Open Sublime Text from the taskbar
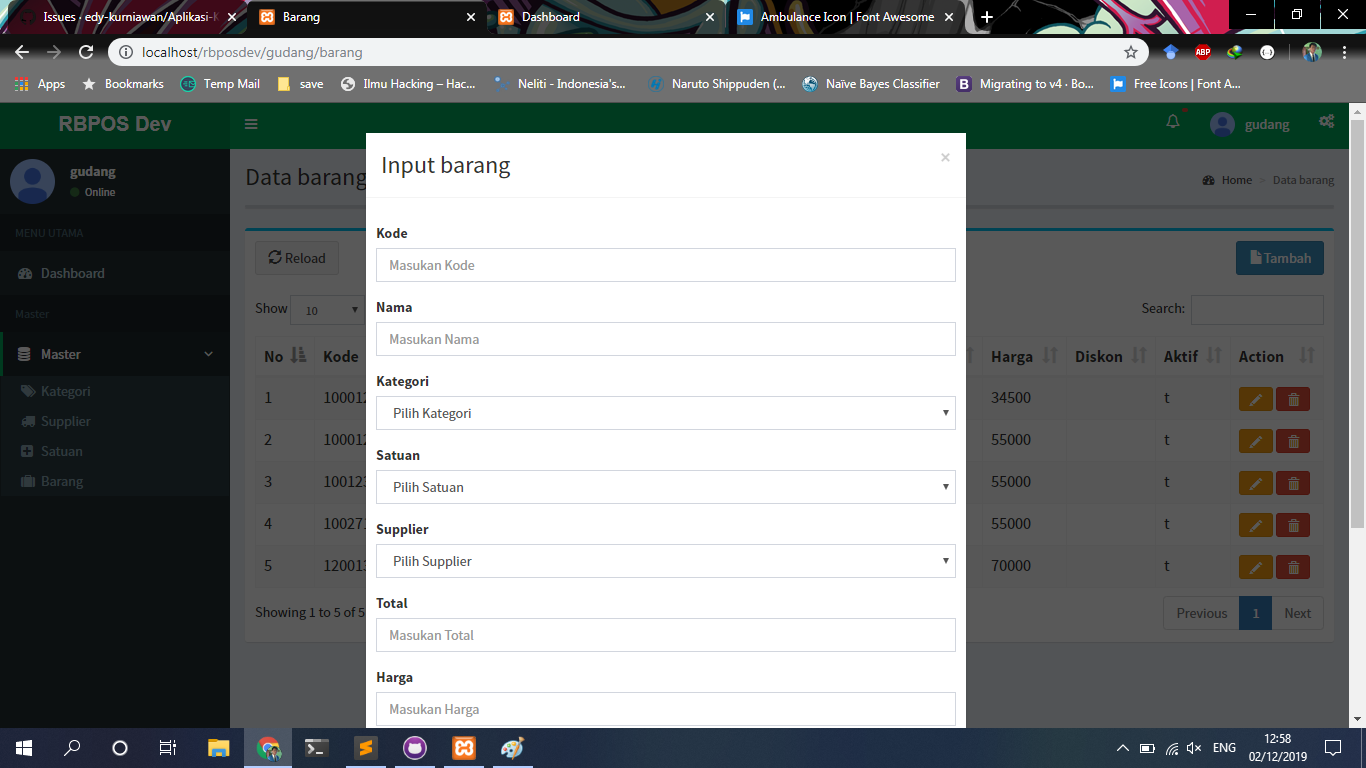The height and width of the screenshot is (768, 1366). pos(365,748)
